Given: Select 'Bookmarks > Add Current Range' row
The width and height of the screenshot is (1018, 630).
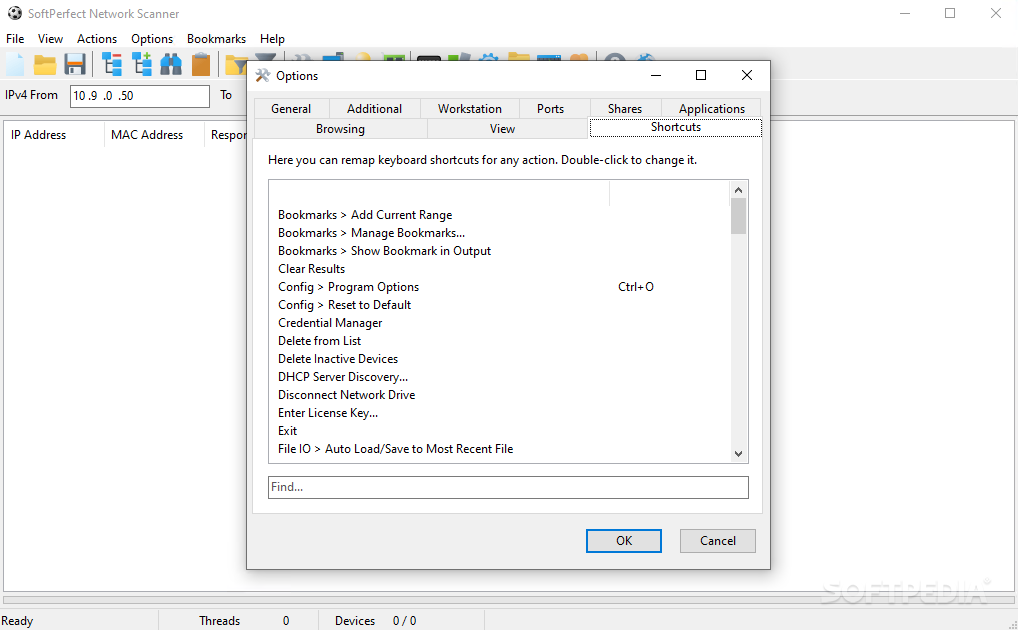Looking at the screenshot, I should 499,215.
